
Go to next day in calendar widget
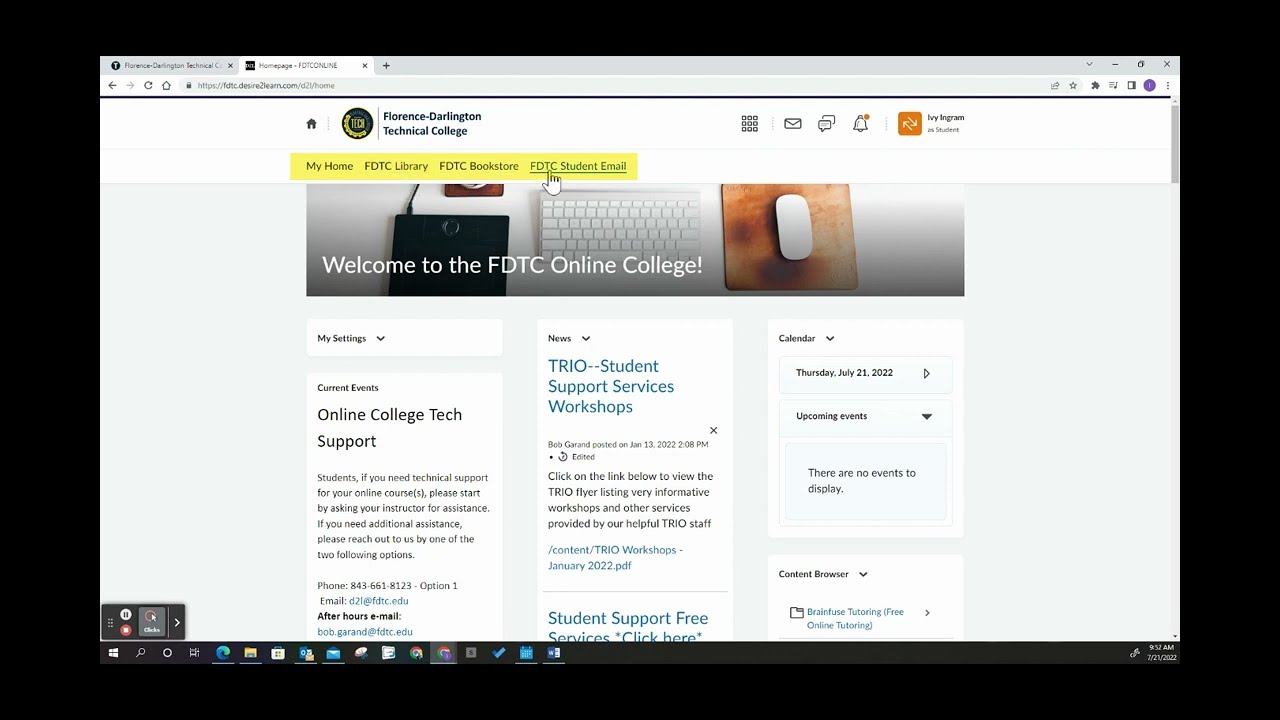926,374
